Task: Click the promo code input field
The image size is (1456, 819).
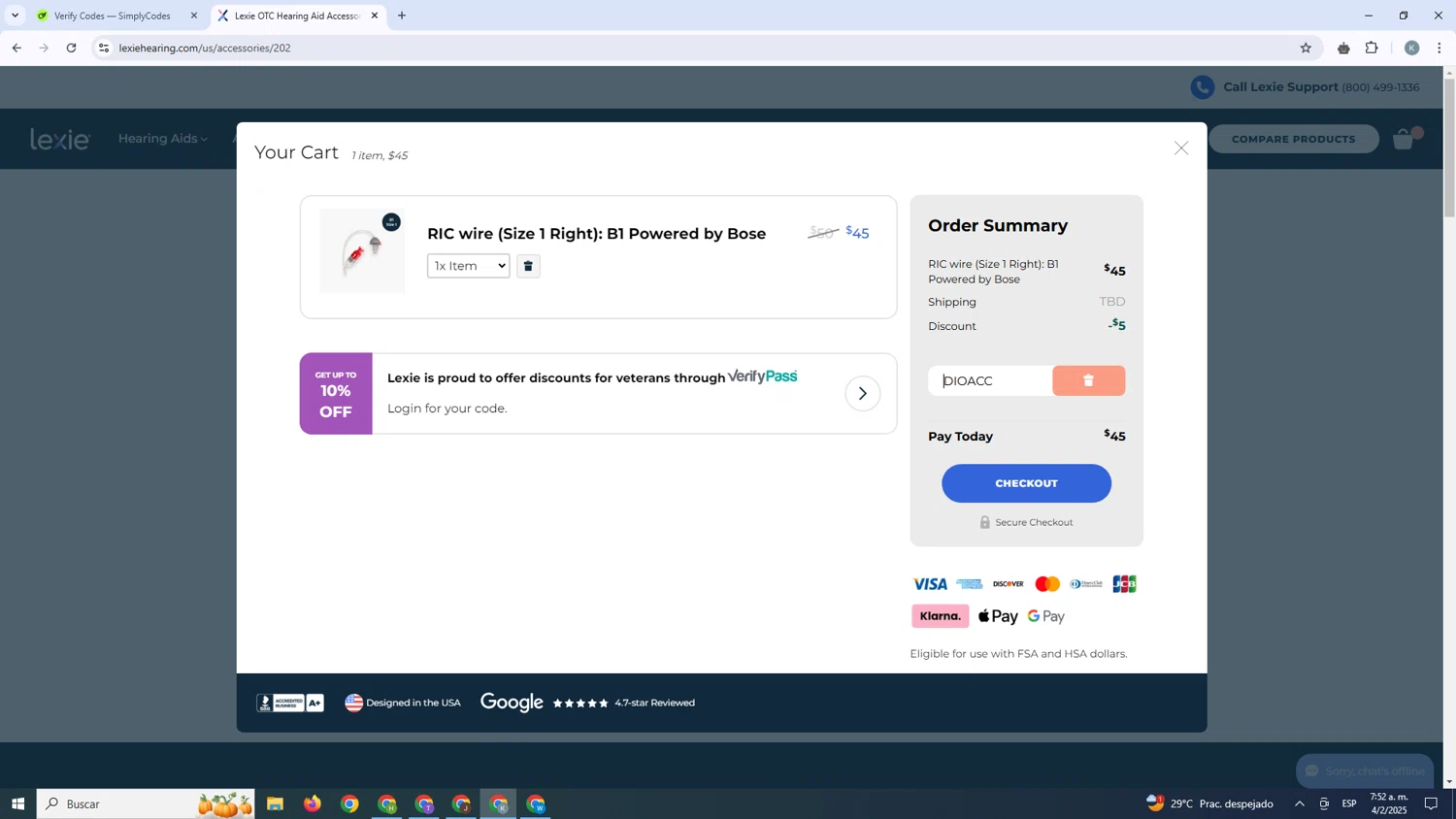Action: click(990, 380)
